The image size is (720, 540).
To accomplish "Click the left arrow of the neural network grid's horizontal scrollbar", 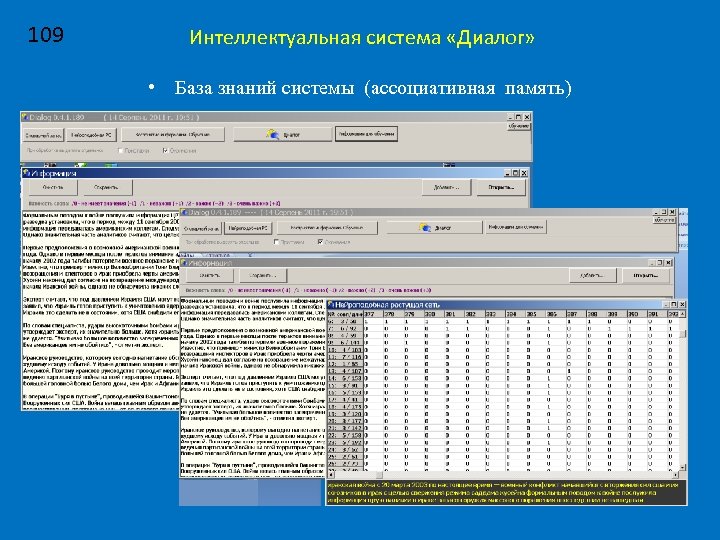I will [331, 475].
